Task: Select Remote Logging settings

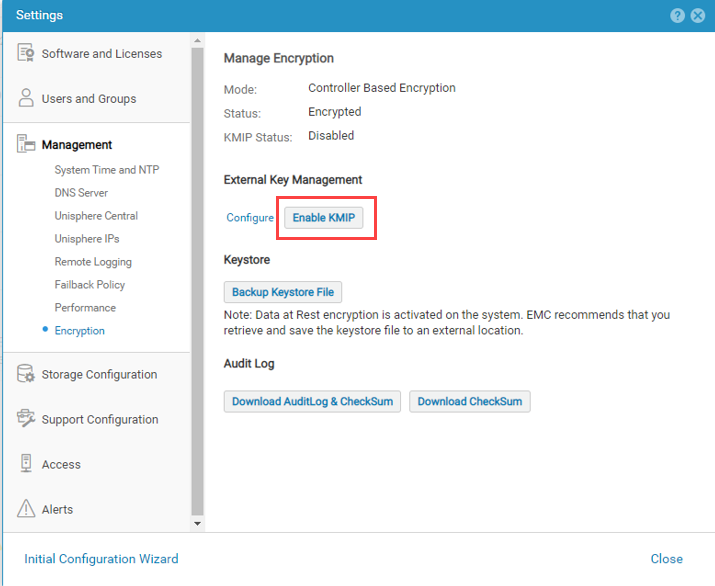Action: [x=93, y=262]
